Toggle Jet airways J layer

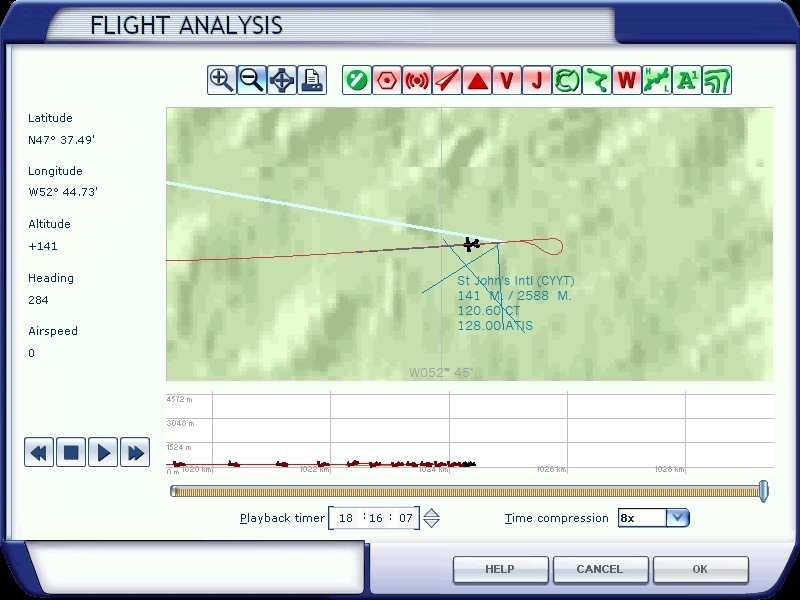click(x=537, y=80)
